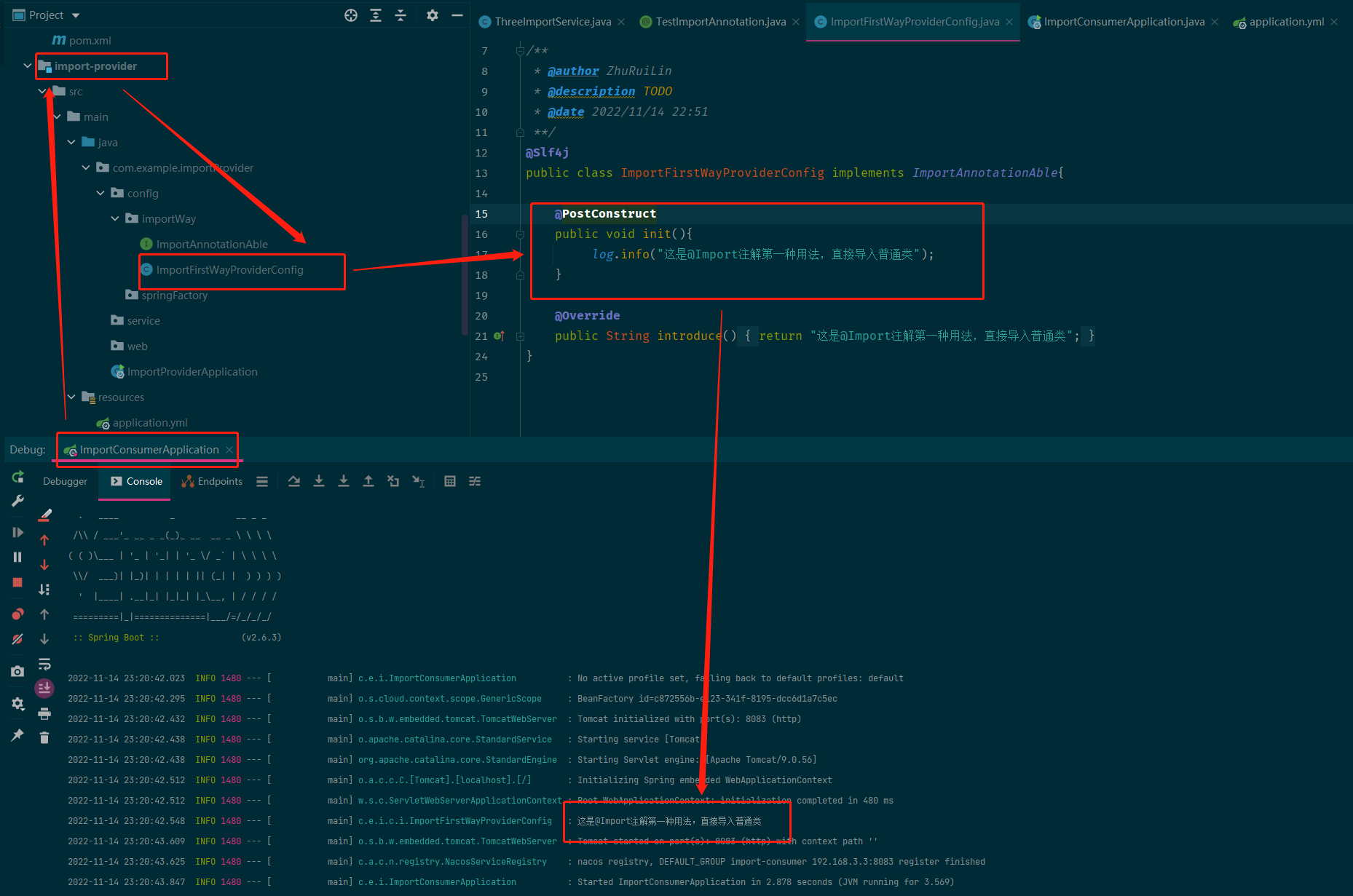Fold the init() method at gutter
This screenshot has height=896, width=1353.
point(520,234)
